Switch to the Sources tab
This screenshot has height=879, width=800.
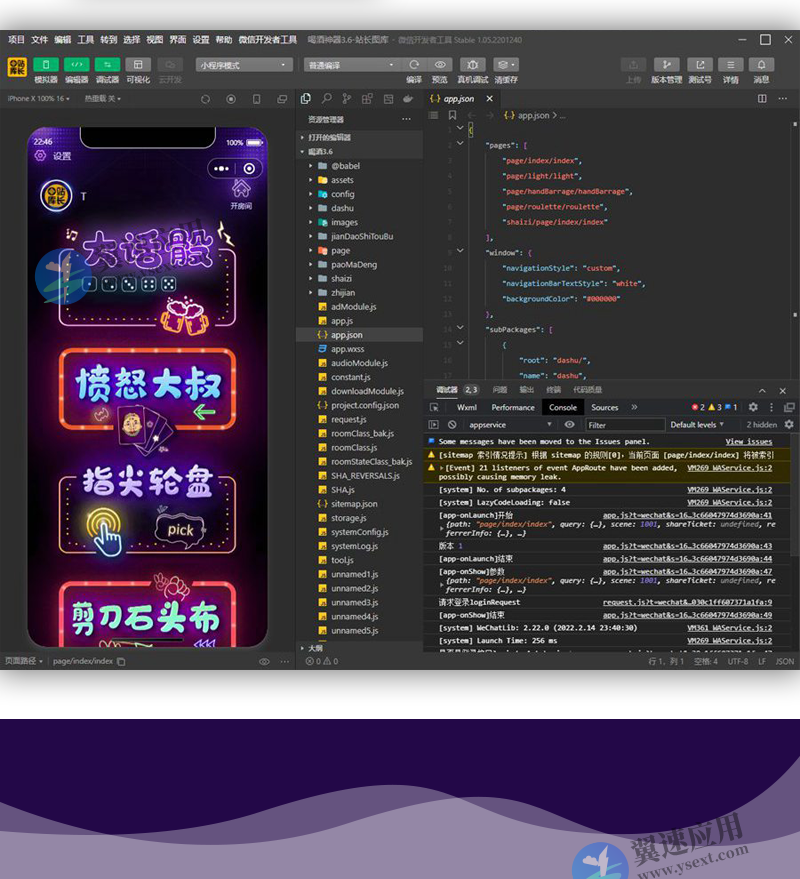click(x=604, y=408)
